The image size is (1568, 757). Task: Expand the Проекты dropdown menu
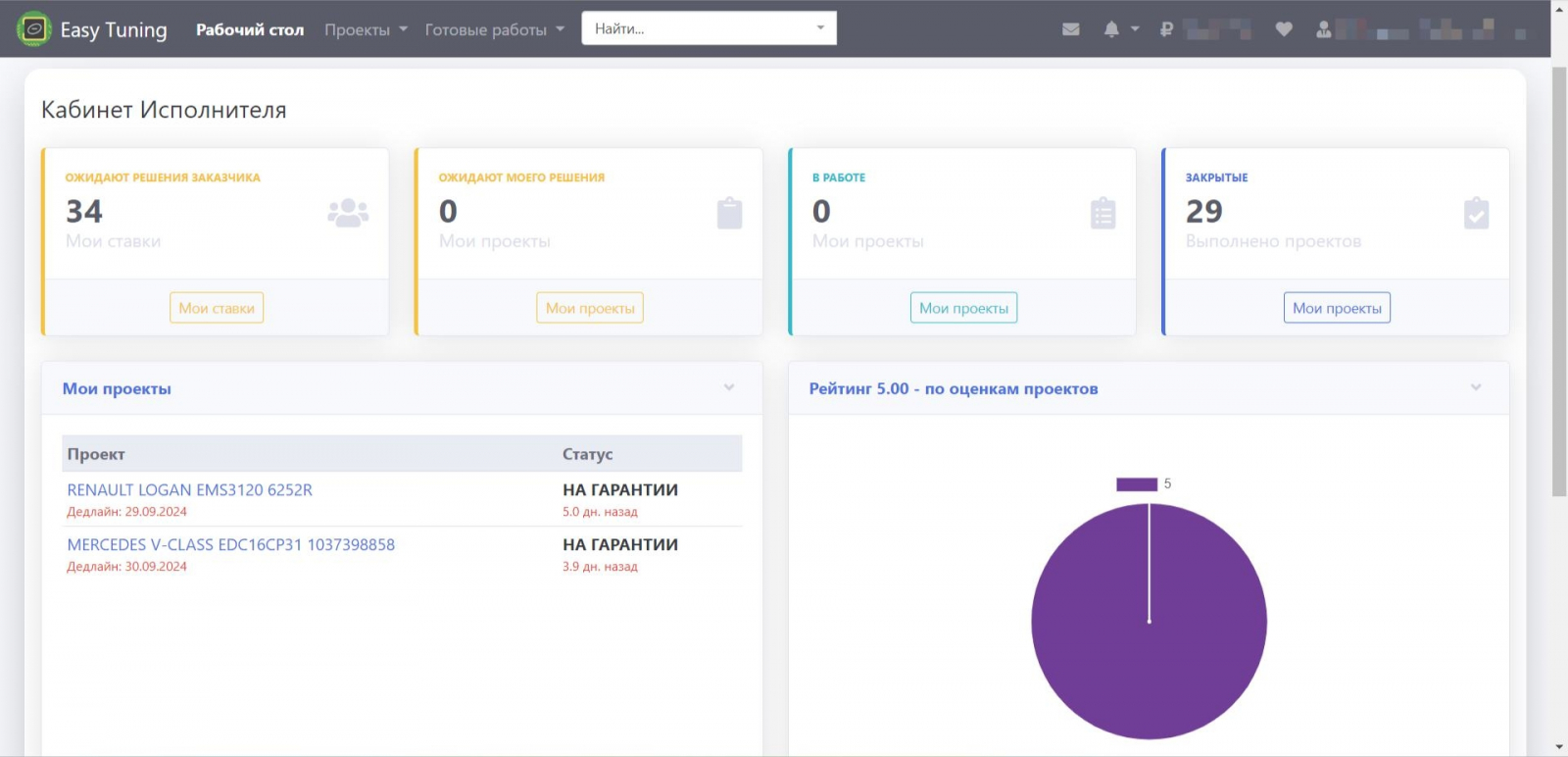tap(366, 29)
